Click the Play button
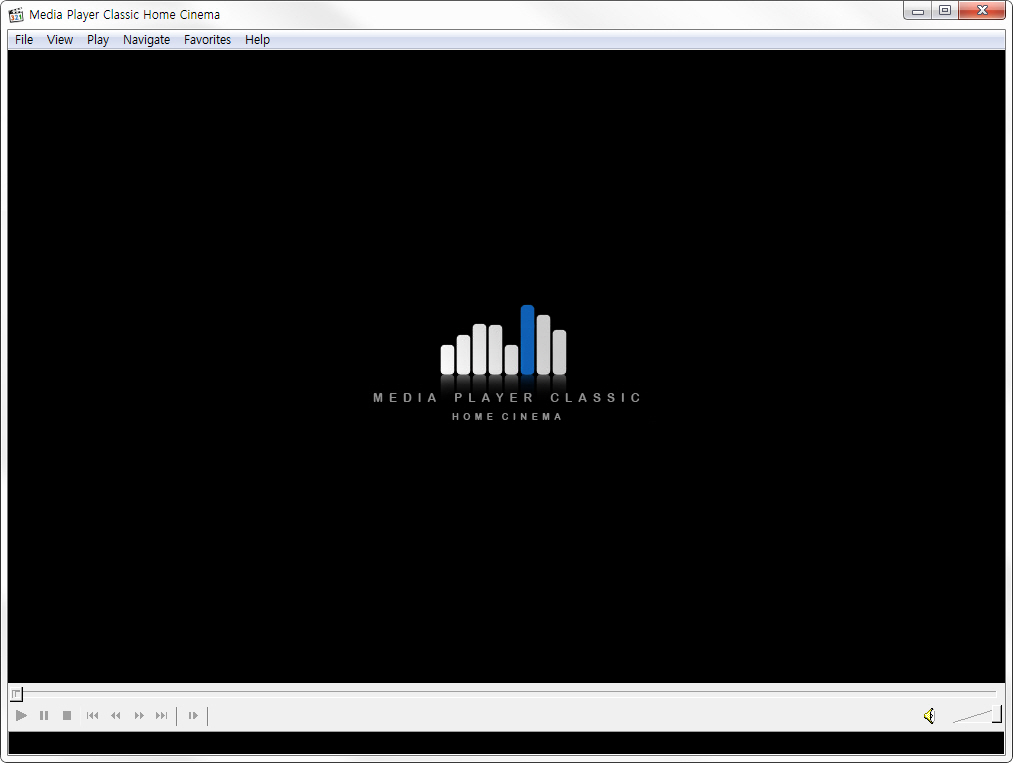Viewport: 1013px width, 763px height. click(x=21, y=715)
